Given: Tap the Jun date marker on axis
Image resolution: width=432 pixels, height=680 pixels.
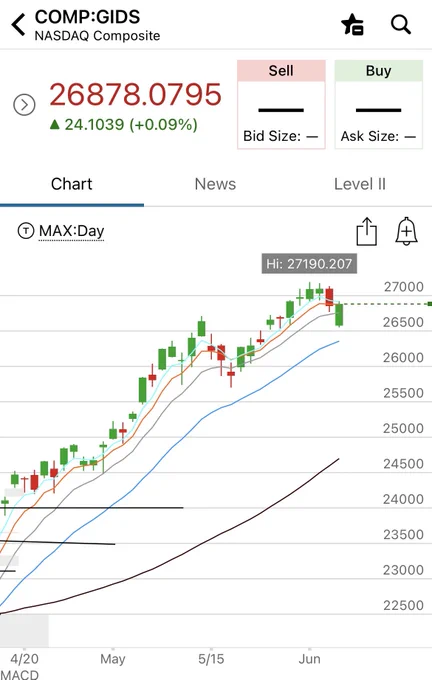Looking at the screenshot, I should (309, 659).
